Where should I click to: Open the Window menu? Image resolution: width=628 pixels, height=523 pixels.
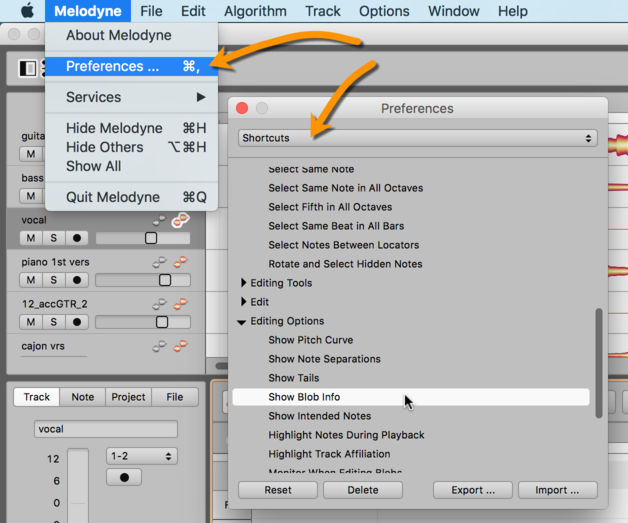click(x=453, y=11)
